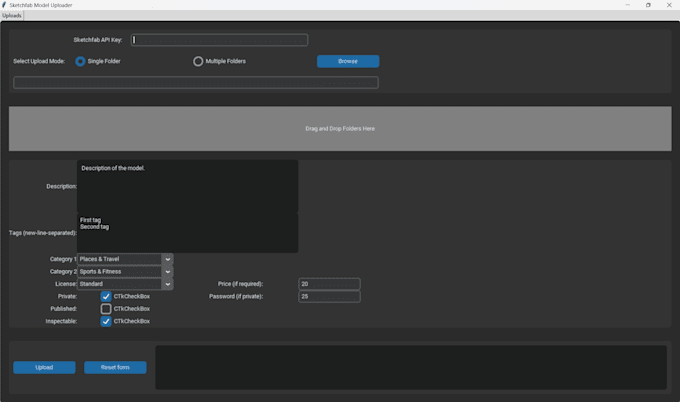Image resolution: width=680 pixels, height=402 pixels.
Task: Click the Description label
Action: tap(62, 186)
